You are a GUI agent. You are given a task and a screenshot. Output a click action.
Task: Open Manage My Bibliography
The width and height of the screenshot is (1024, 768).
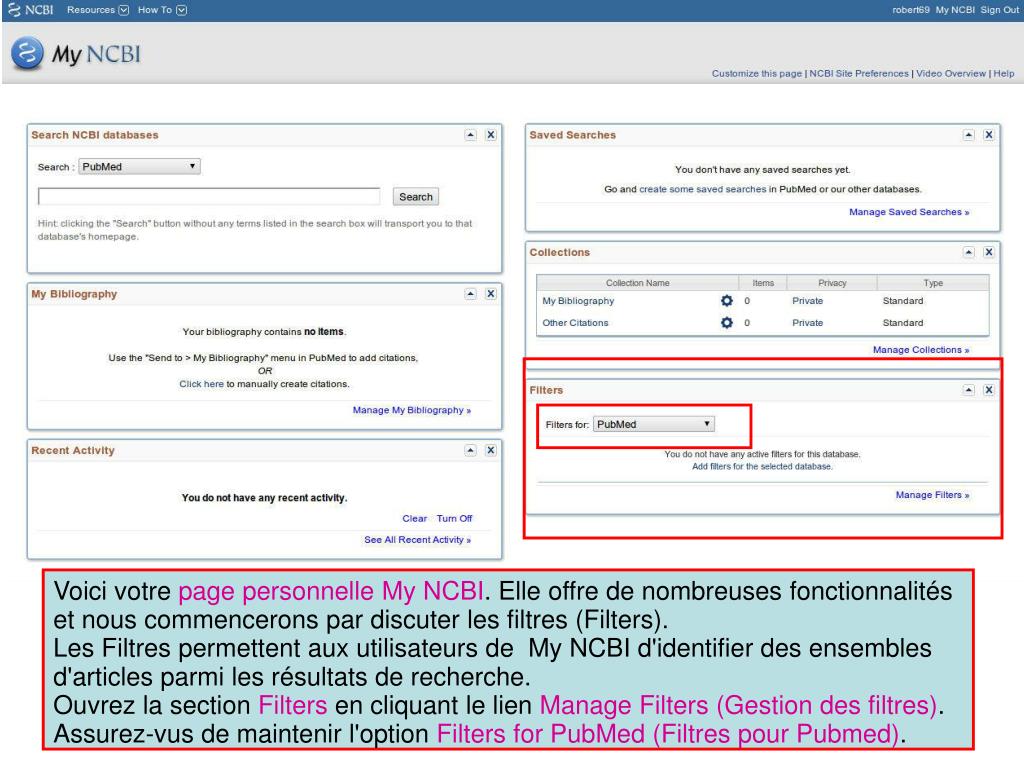click(411, 410)
